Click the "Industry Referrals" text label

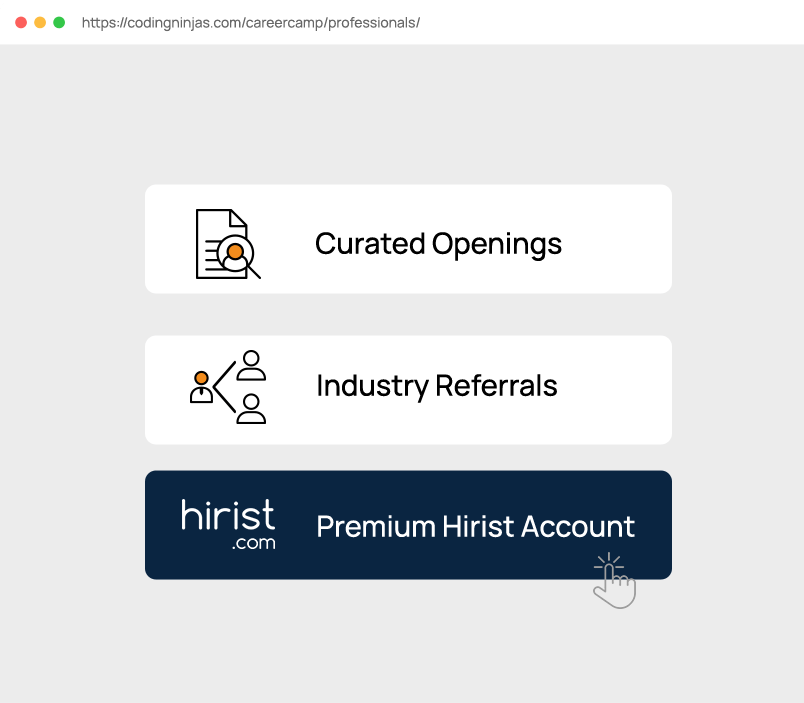tap(437, 386)
